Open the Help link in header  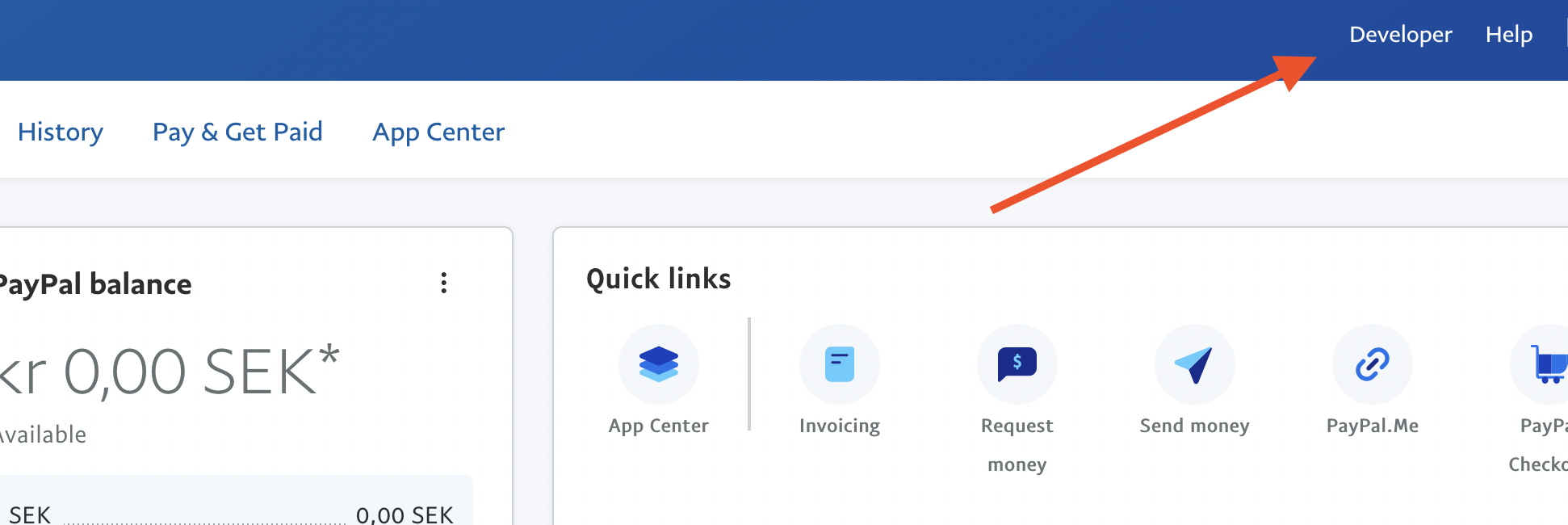pos(1508,35)
